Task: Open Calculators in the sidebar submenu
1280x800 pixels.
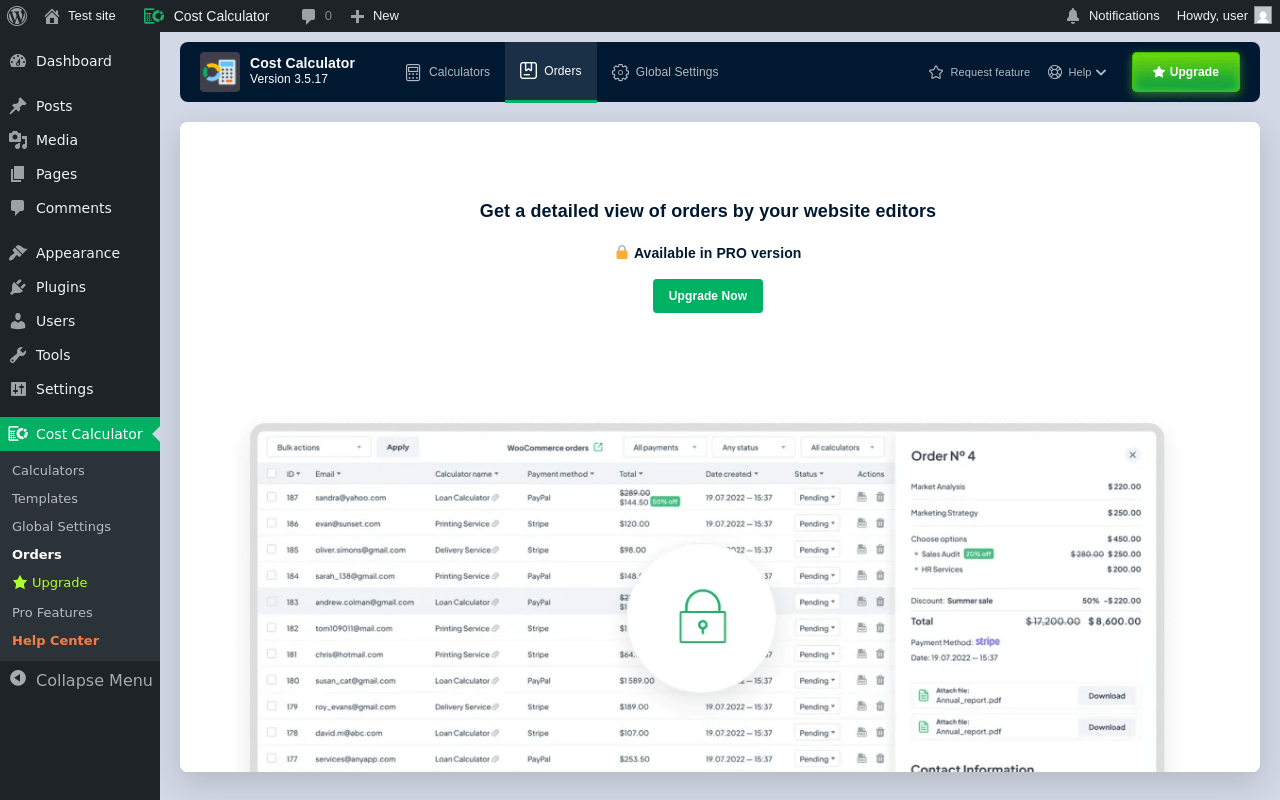Action: pos(48,470)
